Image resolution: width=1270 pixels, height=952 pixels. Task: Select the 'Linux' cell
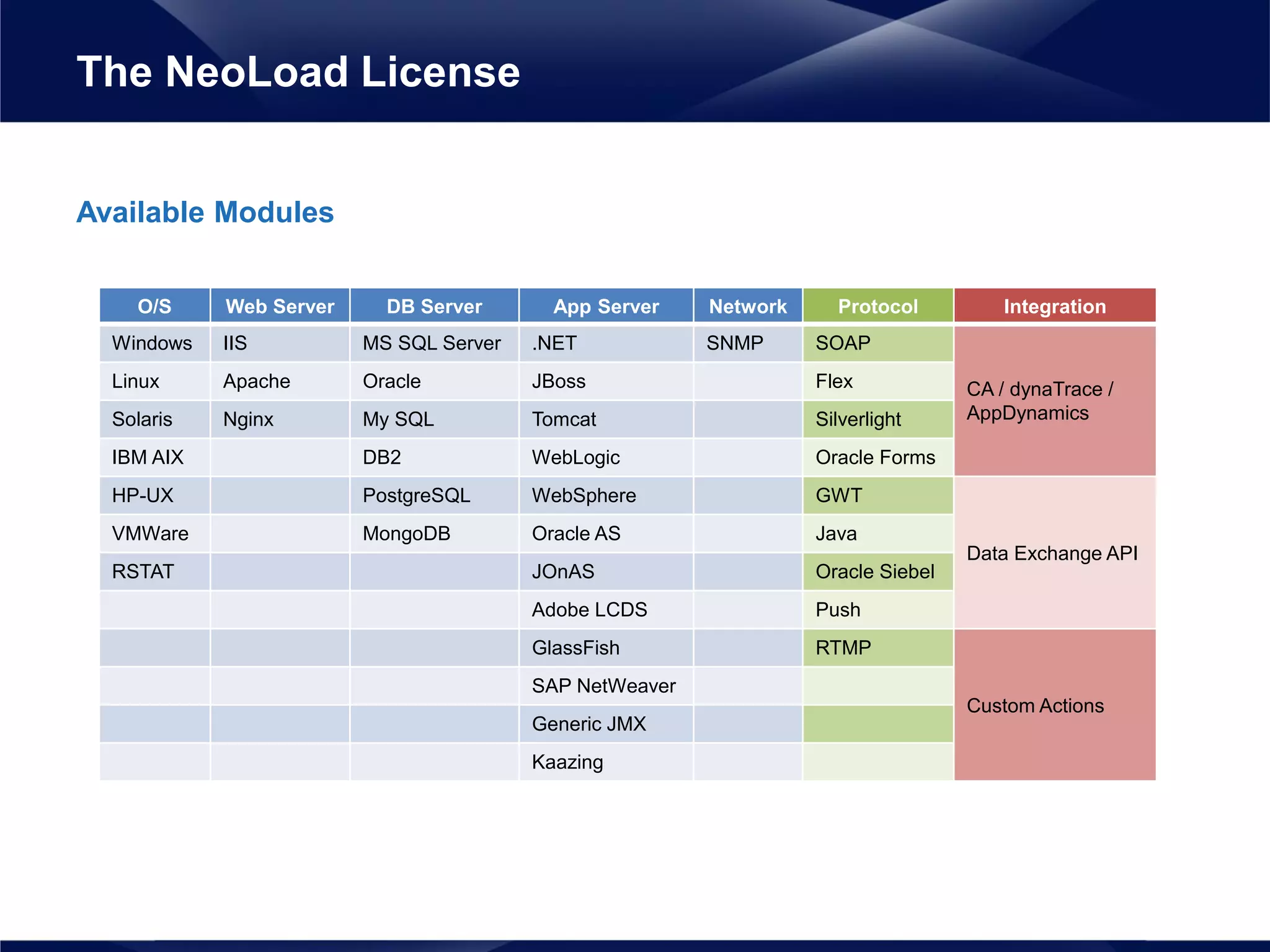click(154, 381)
